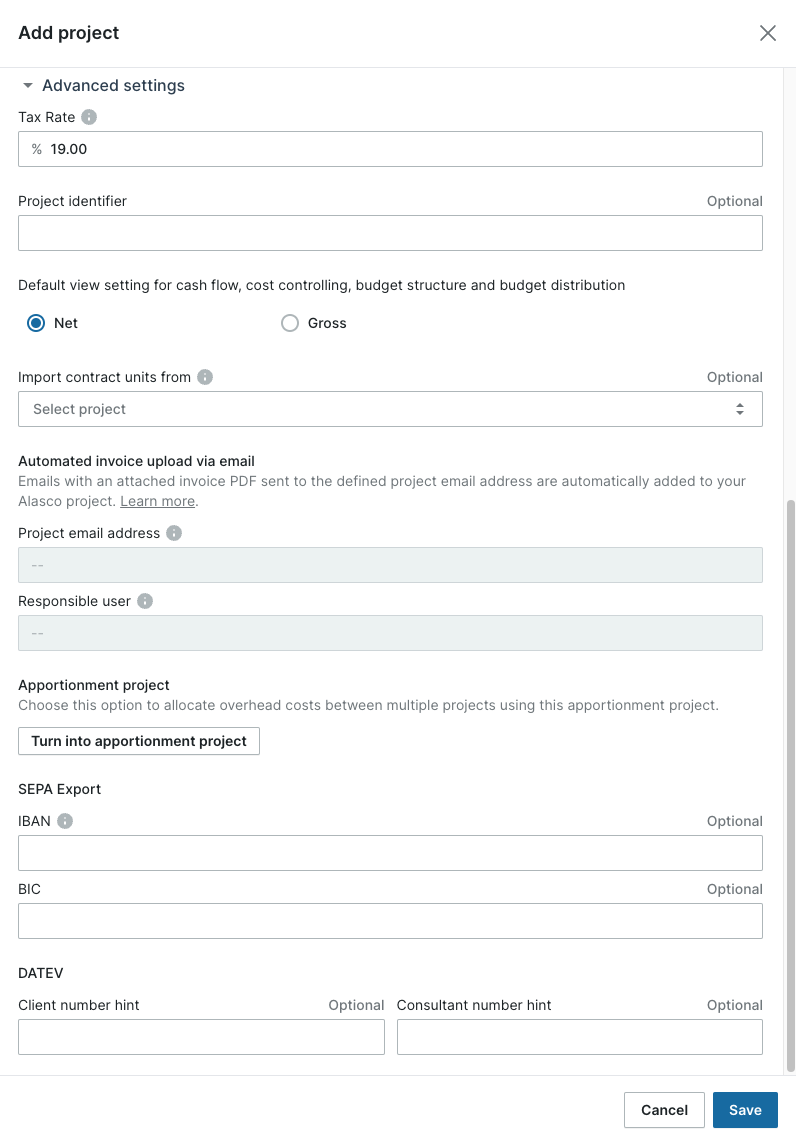The image size is (796, 1144).
Task: Click the Cancel button
Action: pos(664,1110)
